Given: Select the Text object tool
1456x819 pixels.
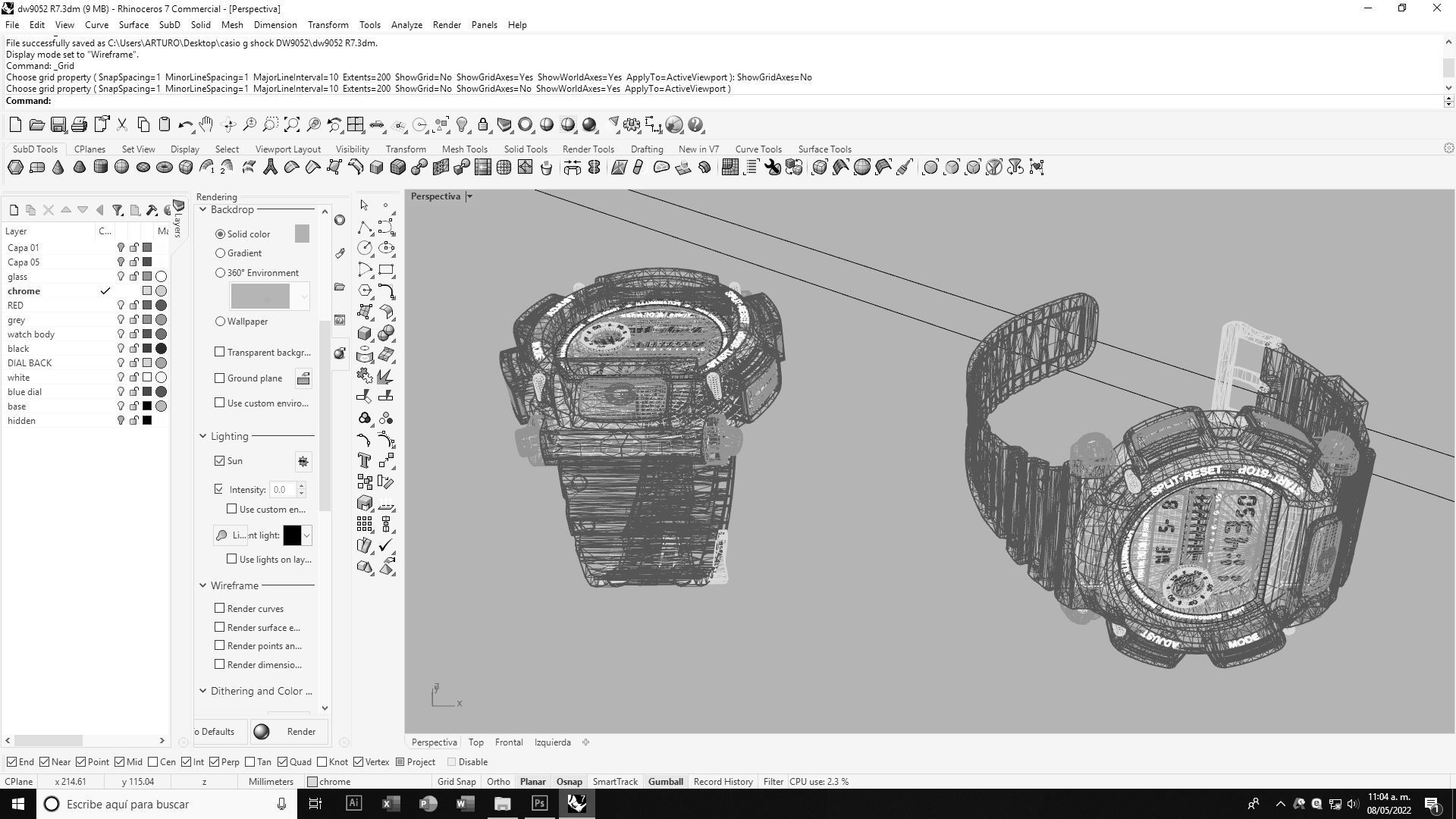Looking at the screenshot, I should (x=365, y=460).
